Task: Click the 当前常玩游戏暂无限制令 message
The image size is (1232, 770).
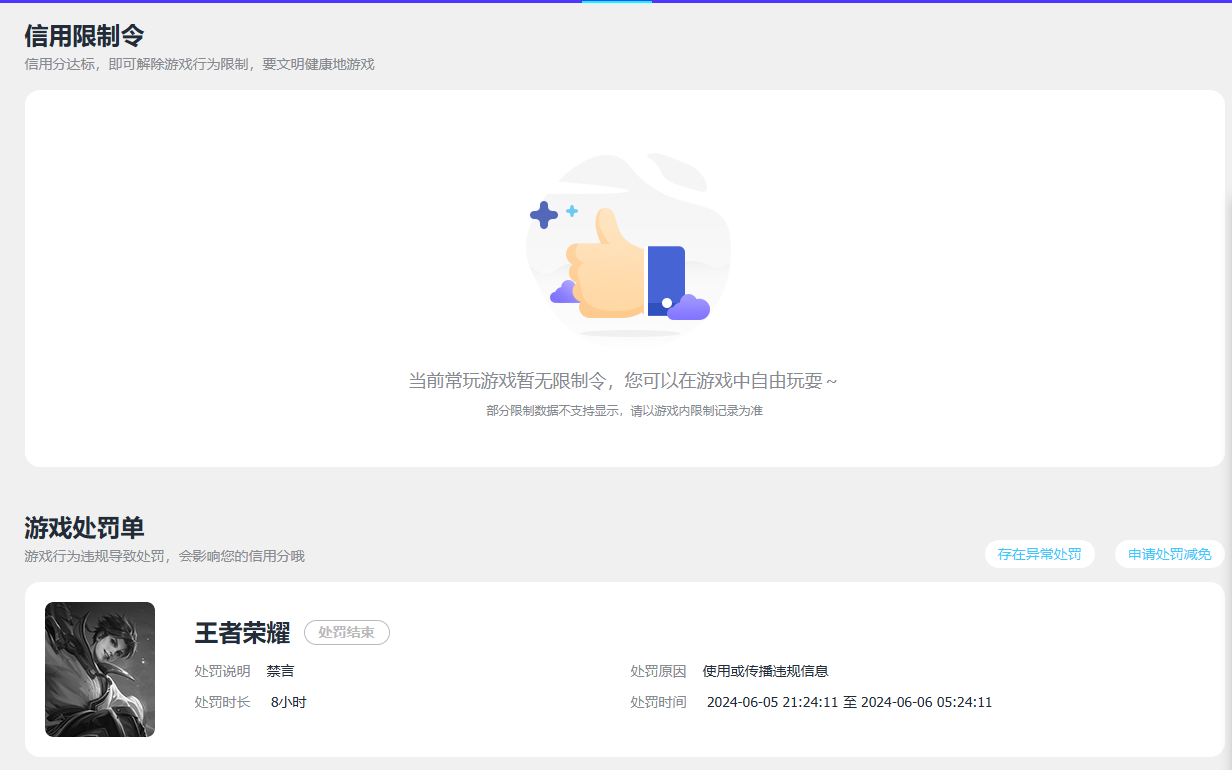Action: (622, 381)
